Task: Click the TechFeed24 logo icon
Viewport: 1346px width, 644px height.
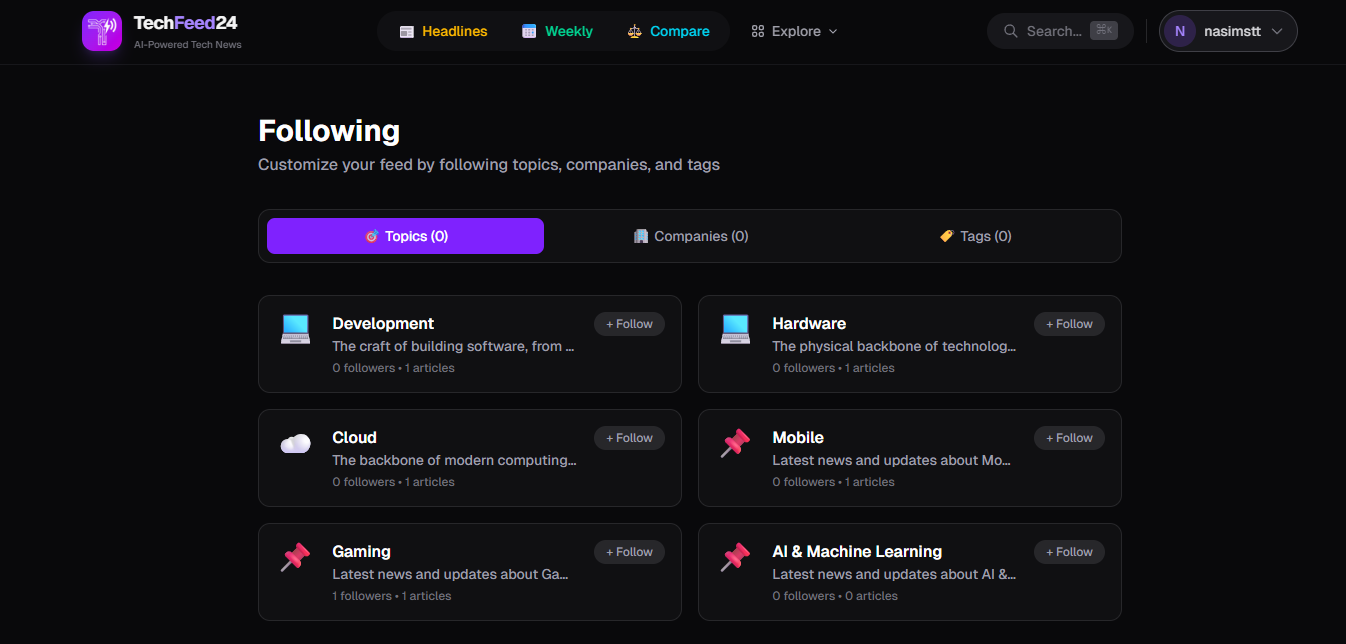Action: pos(101,31)
